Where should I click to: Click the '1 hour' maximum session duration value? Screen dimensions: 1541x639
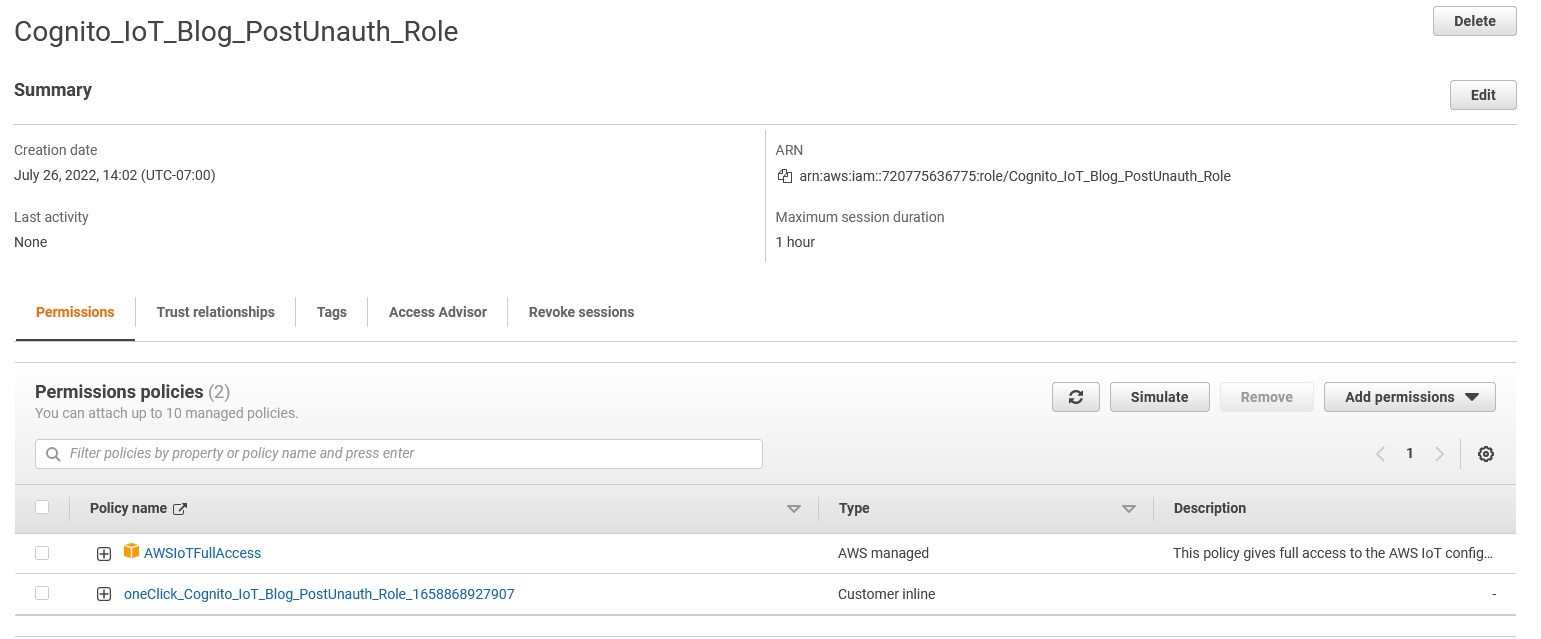796,242
